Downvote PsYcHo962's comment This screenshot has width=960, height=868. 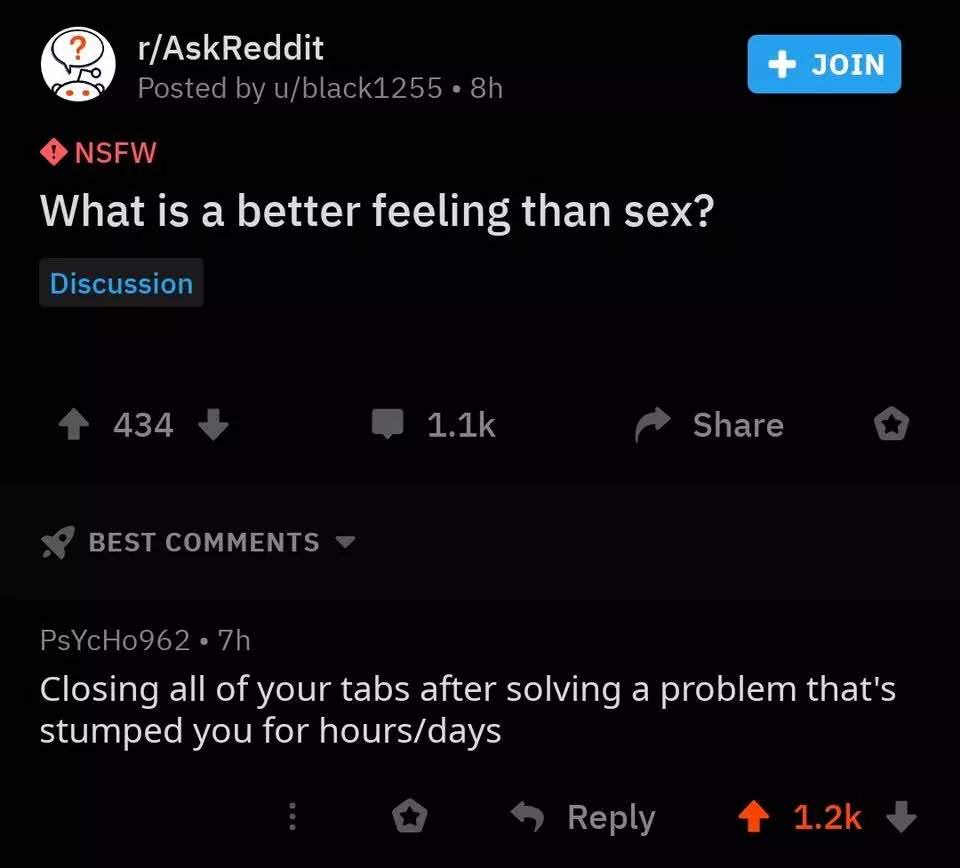click(x=902, y=818)
